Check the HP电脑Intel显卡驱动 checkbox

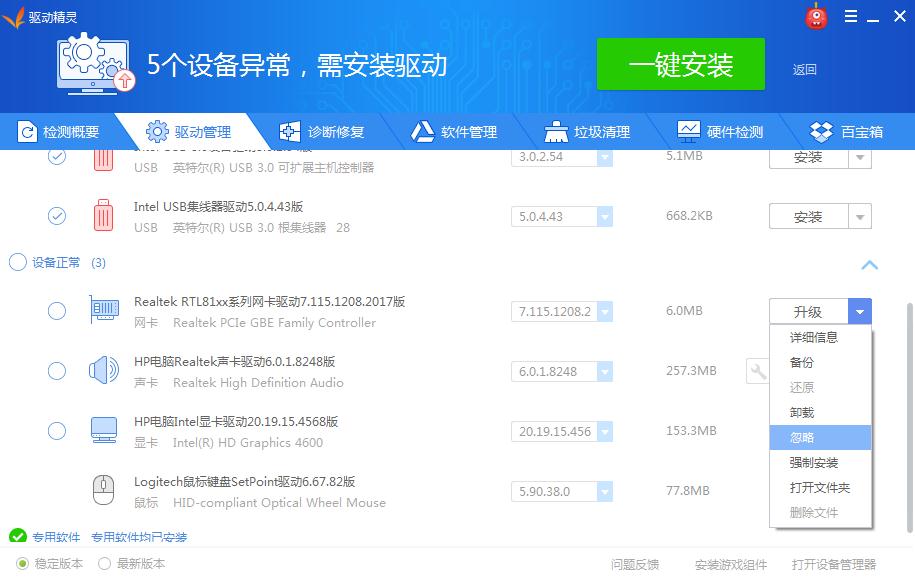point(57,431)
